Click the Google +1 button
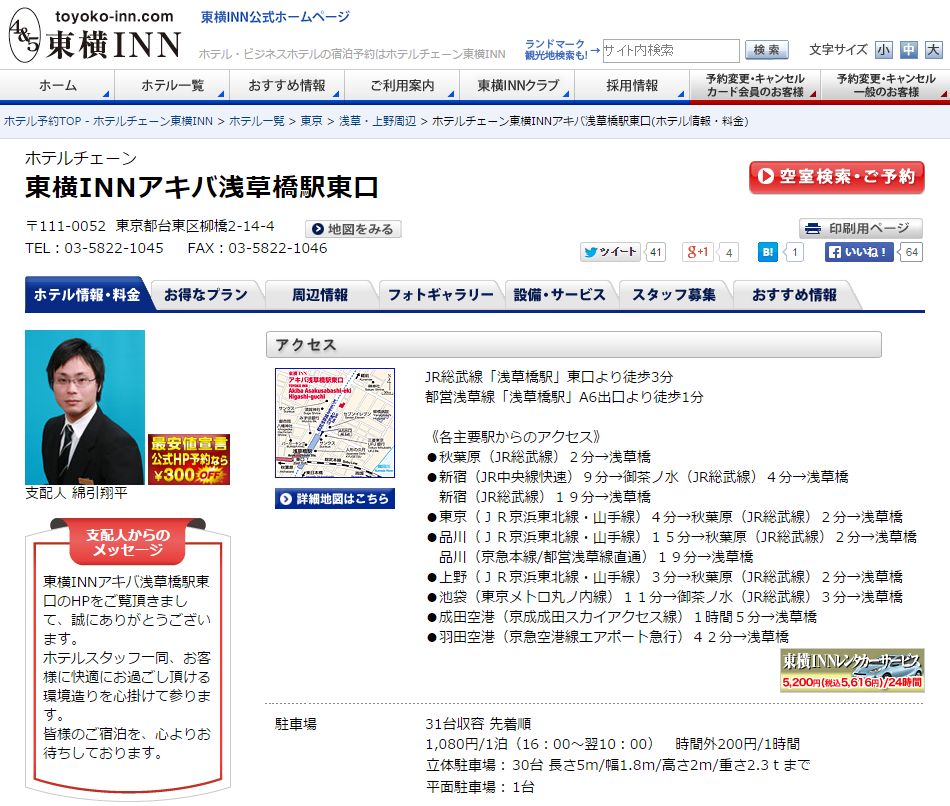 coord(697,252)
